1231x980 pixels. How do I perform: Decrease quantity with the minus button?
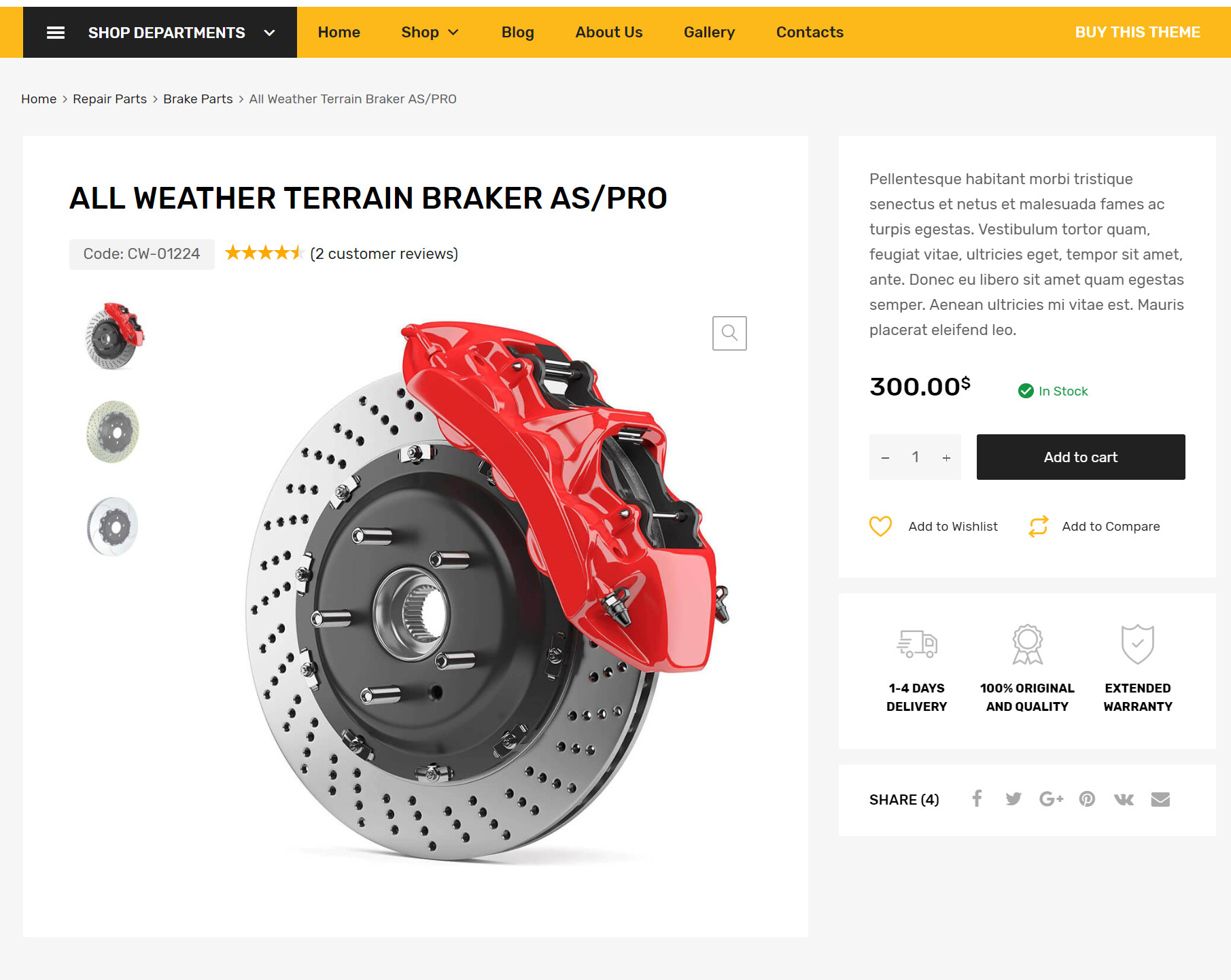click(x=885, y=457)
